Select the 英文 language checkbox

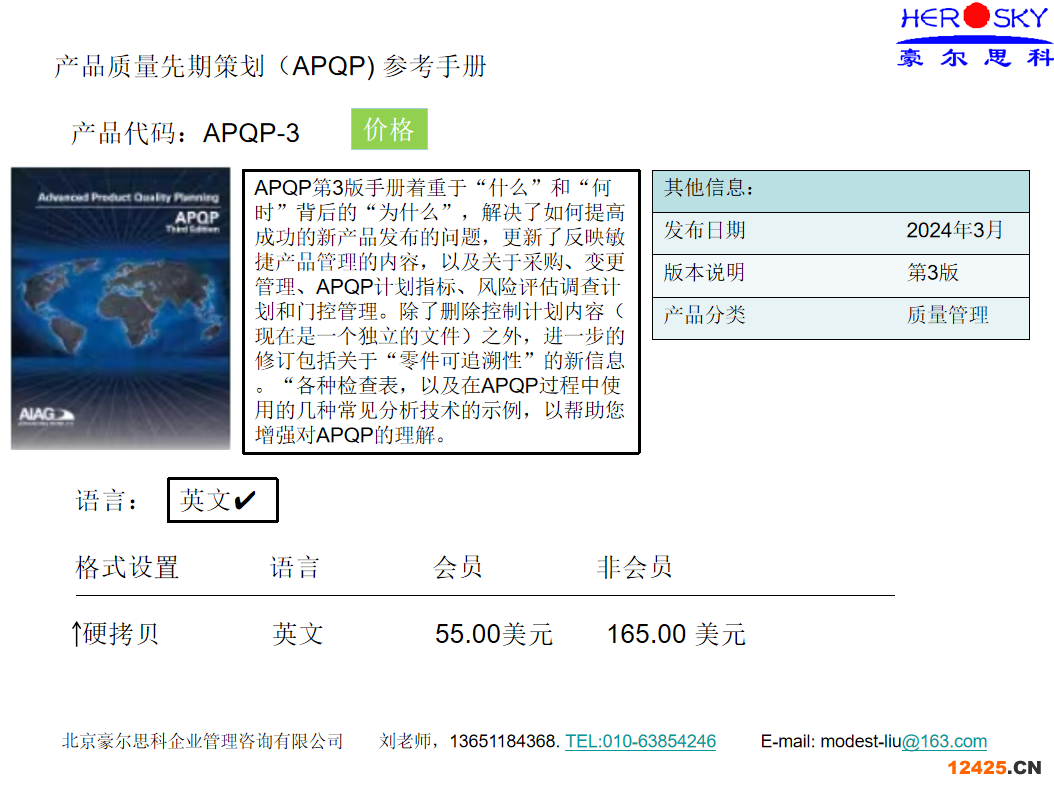(222, 500)
